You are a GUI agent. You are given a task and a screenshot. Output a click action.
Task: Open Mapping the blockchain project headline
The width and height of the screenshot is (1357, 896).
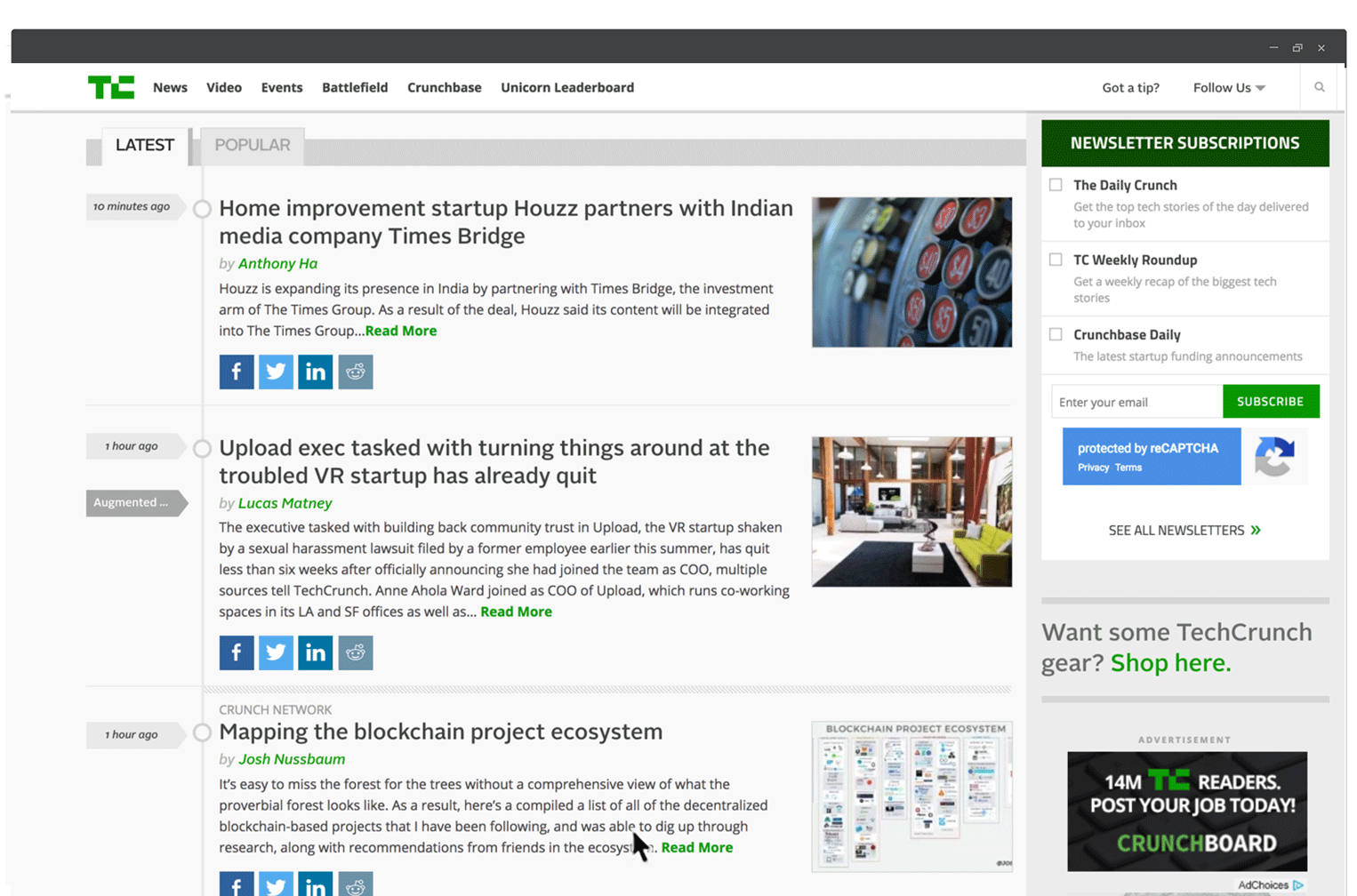tap(441, 732)
